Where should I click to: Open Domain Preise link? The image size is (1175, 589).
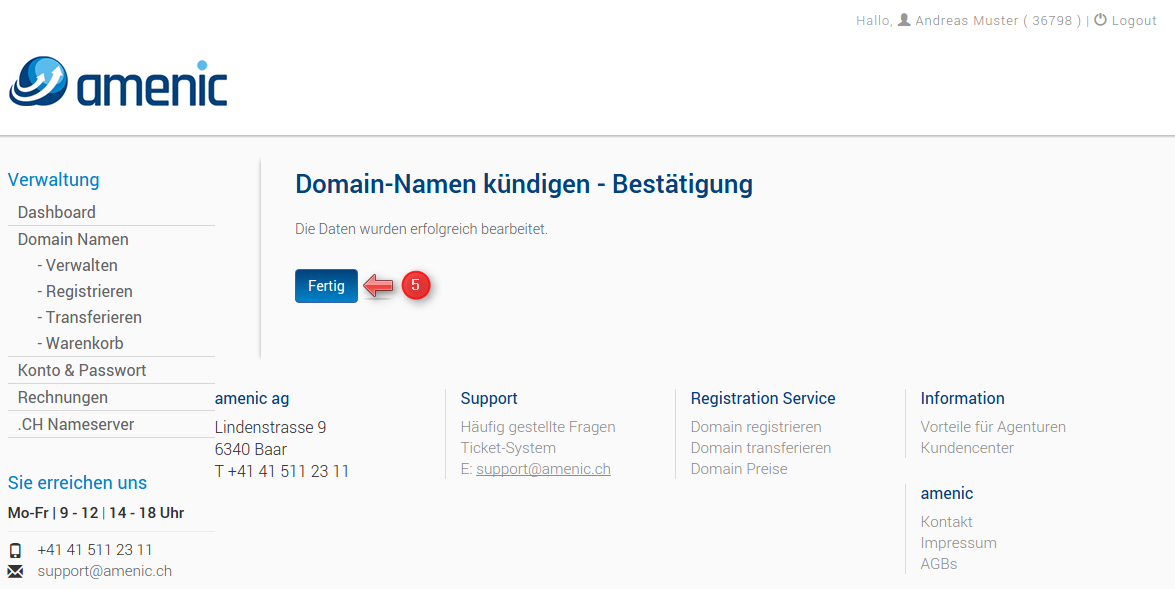coord(739,469)
